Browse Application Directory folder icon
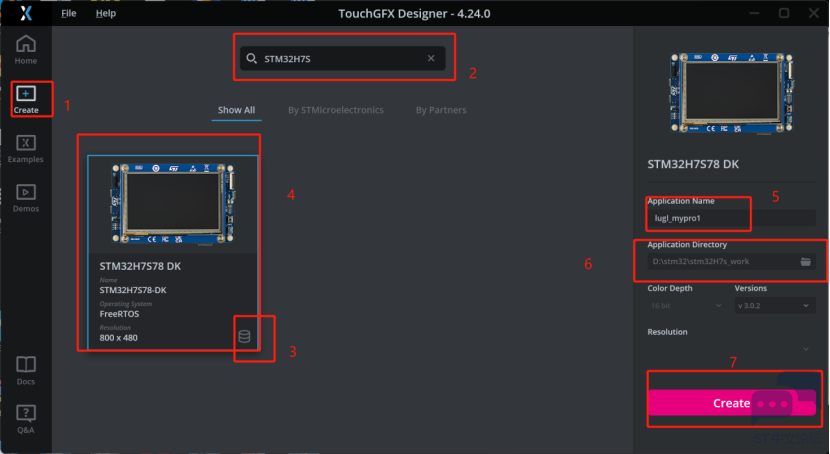Viewport: 830px width, 454px height. point(805,261)
